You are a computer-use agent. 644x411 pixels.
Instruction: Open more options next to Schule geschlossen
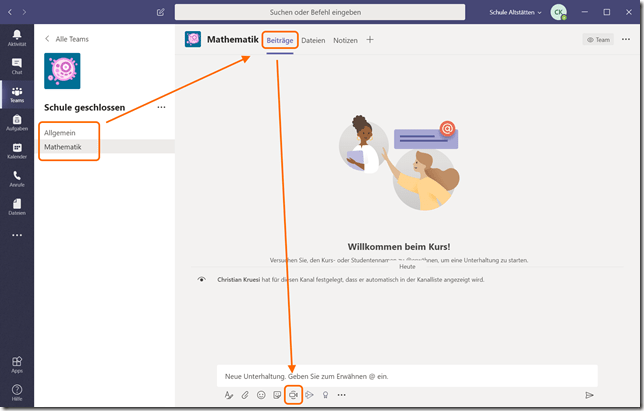point(162,107)
